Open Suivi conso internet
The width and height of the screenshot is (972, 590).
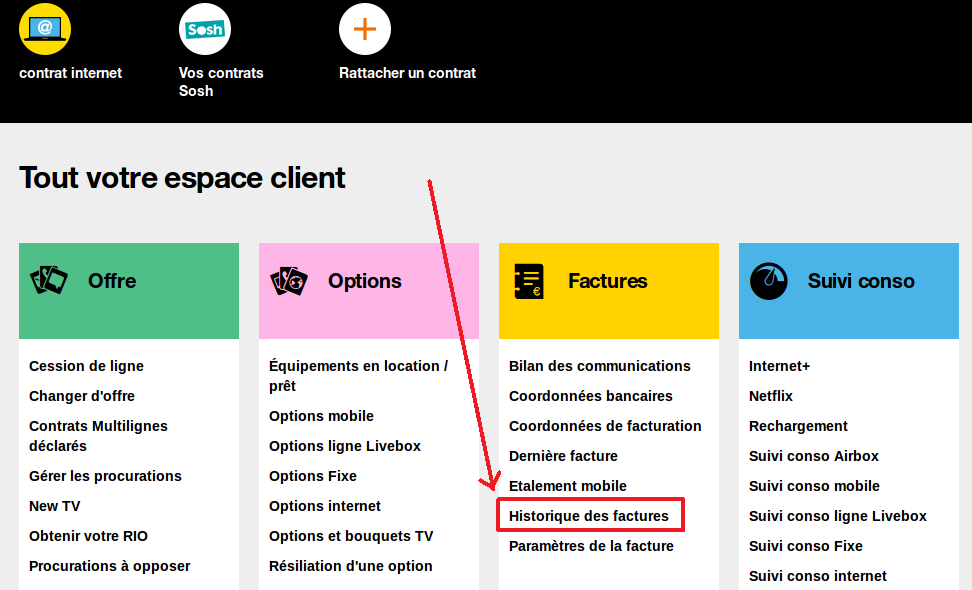click(818, 576)
